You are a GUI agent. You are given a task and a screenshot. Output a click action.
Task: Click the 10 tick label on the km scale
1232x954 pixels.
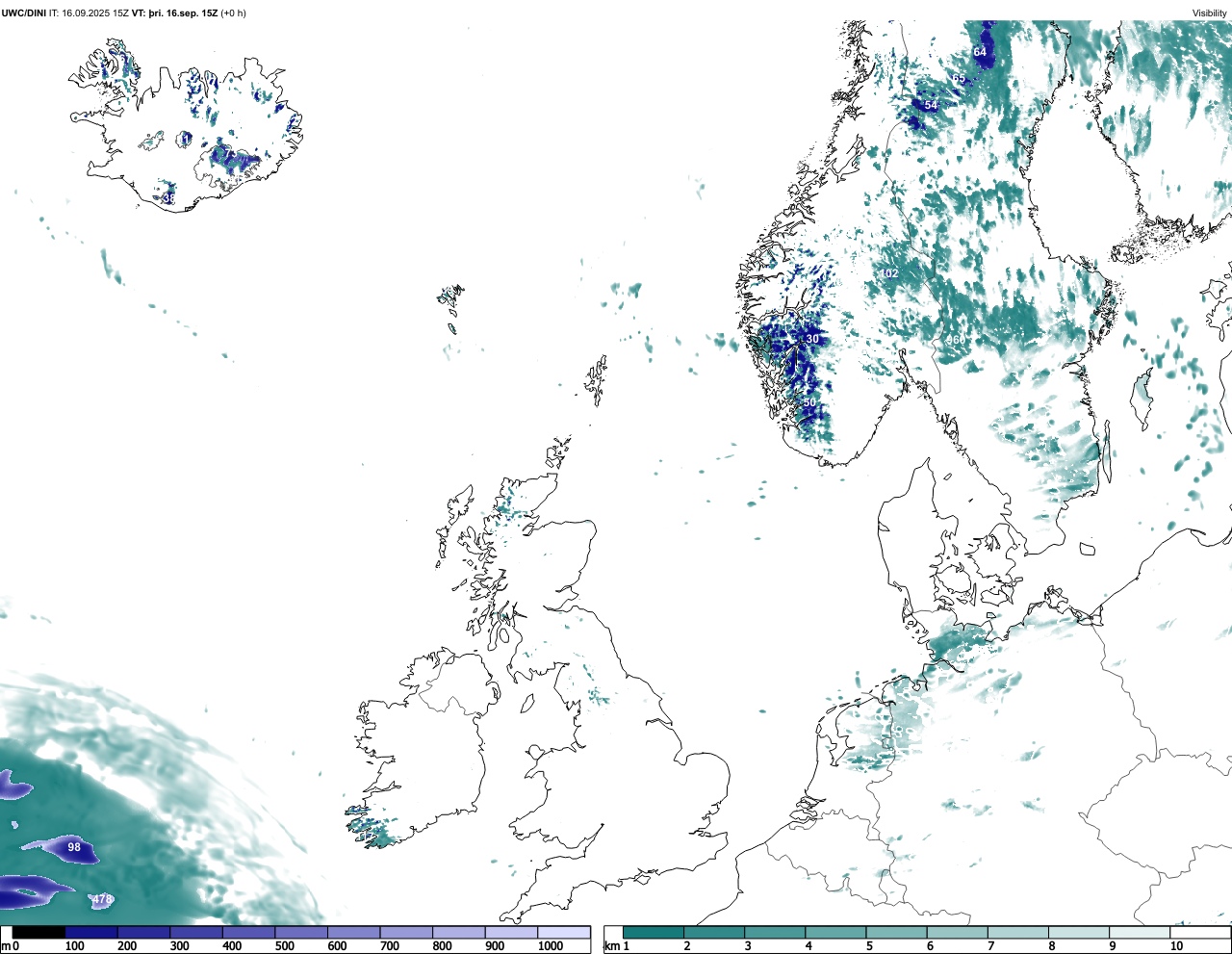(x=1176, y=946)
